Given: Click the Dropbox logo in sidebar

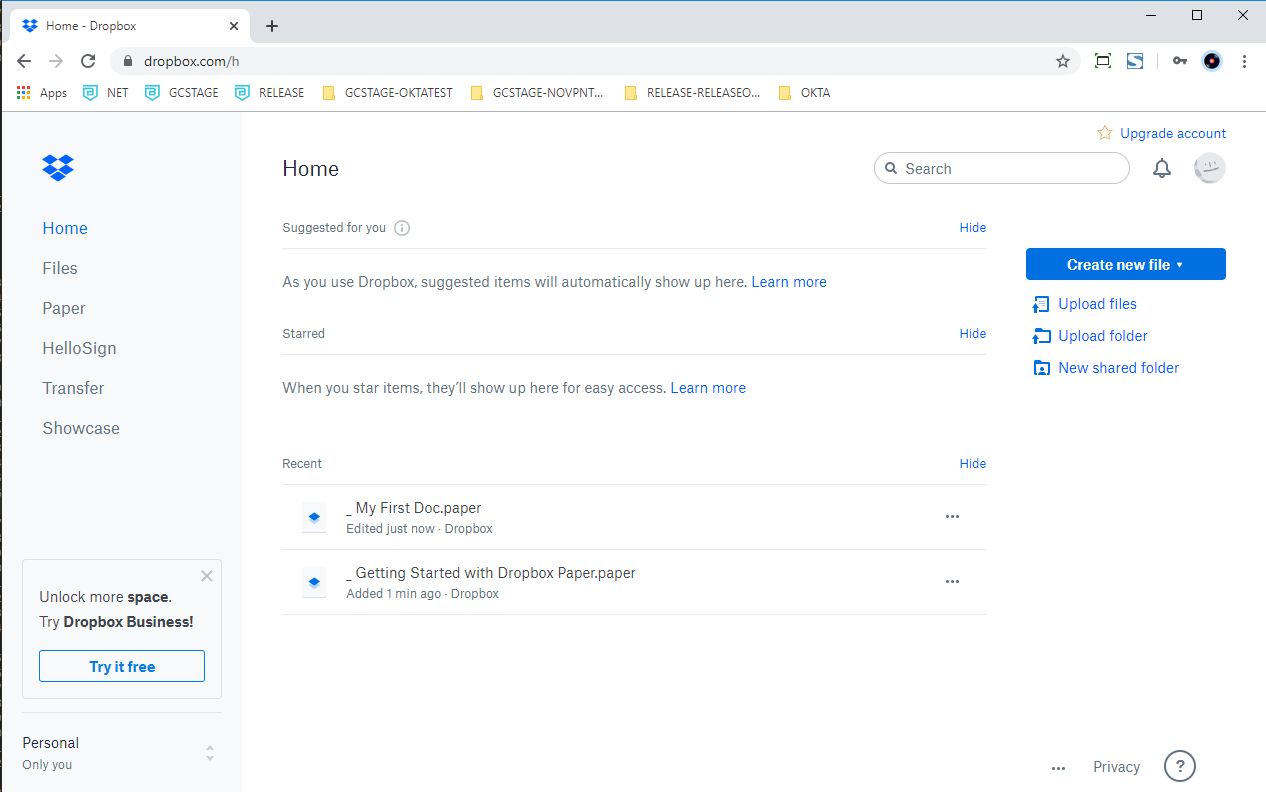Looking at the screenshot, I should pos(58,168).
